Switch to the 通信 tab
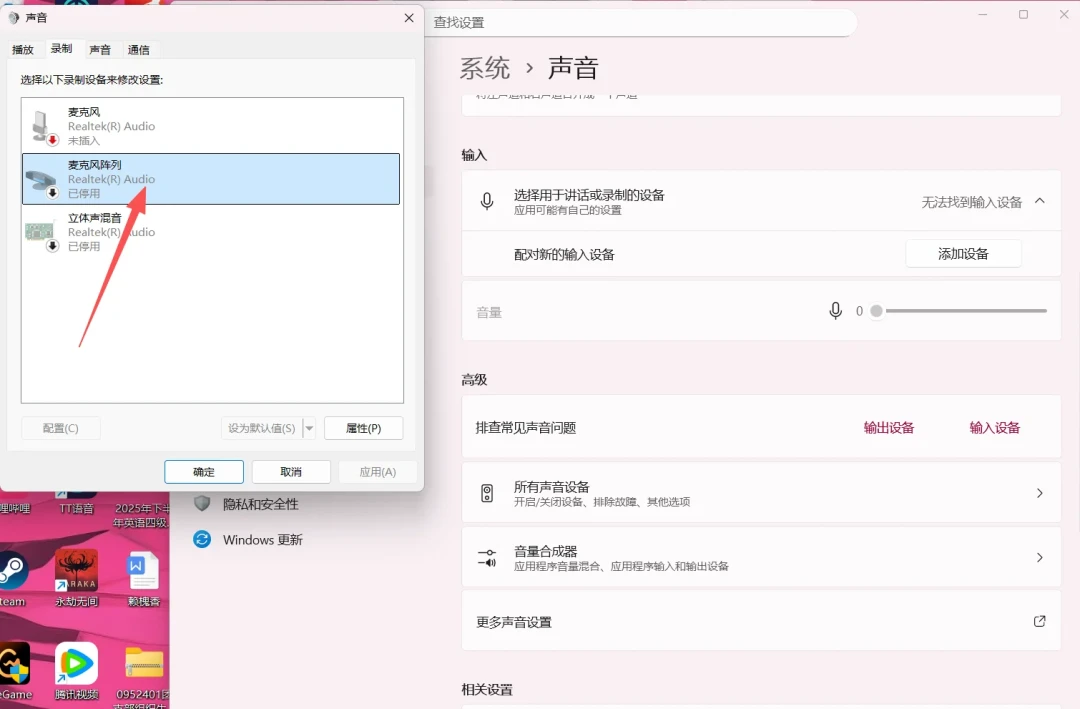The width and height of the screenshot is (1080, 709). click(138, 50)
